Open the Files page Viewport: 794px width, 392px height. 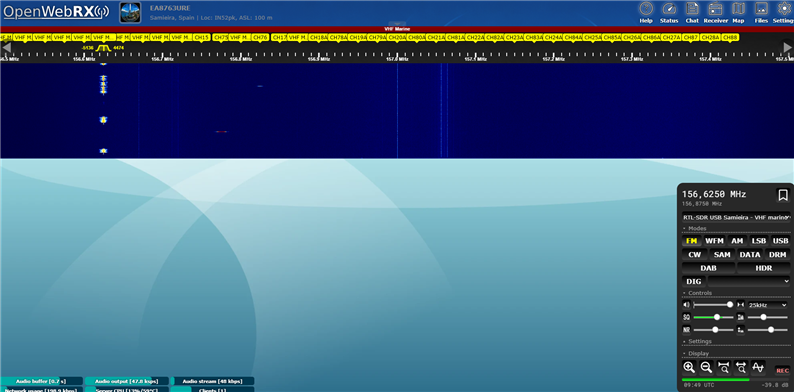tap(761, 12)
